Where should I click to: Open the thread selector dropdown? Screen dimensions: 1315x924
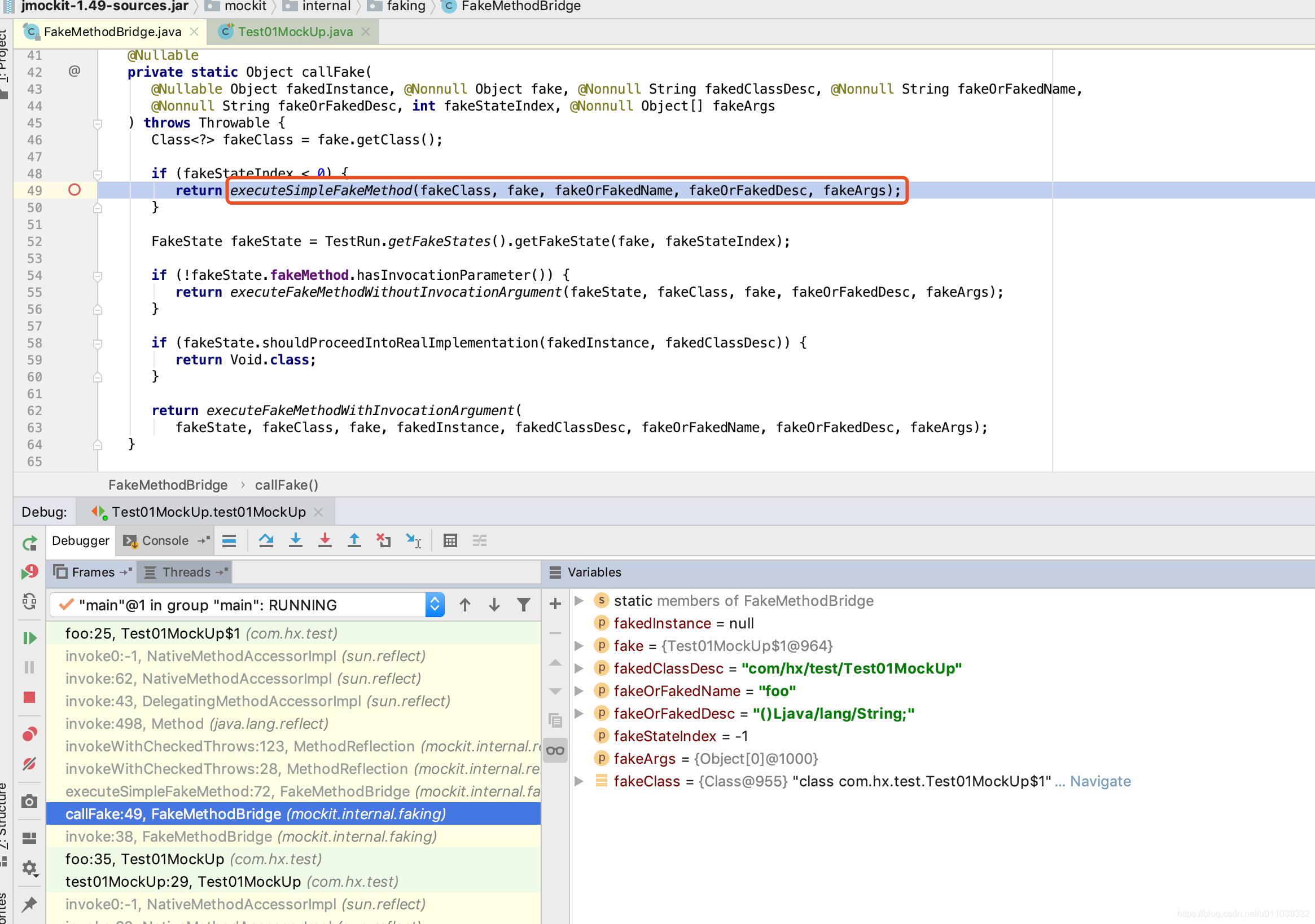point(435,605)
